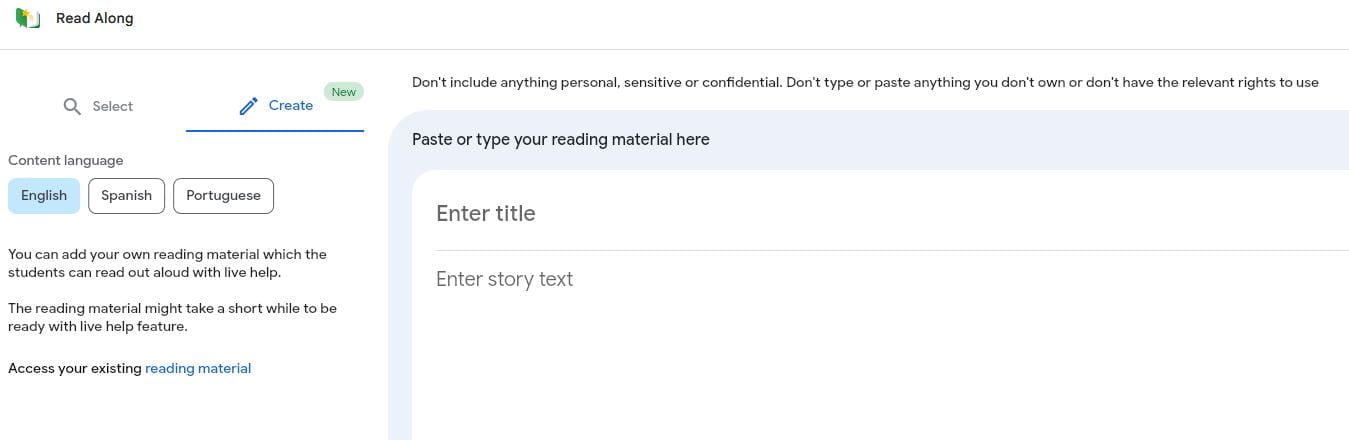
Task: Click the 'Don't include anything personal' sentence
Action: [597, 82]
